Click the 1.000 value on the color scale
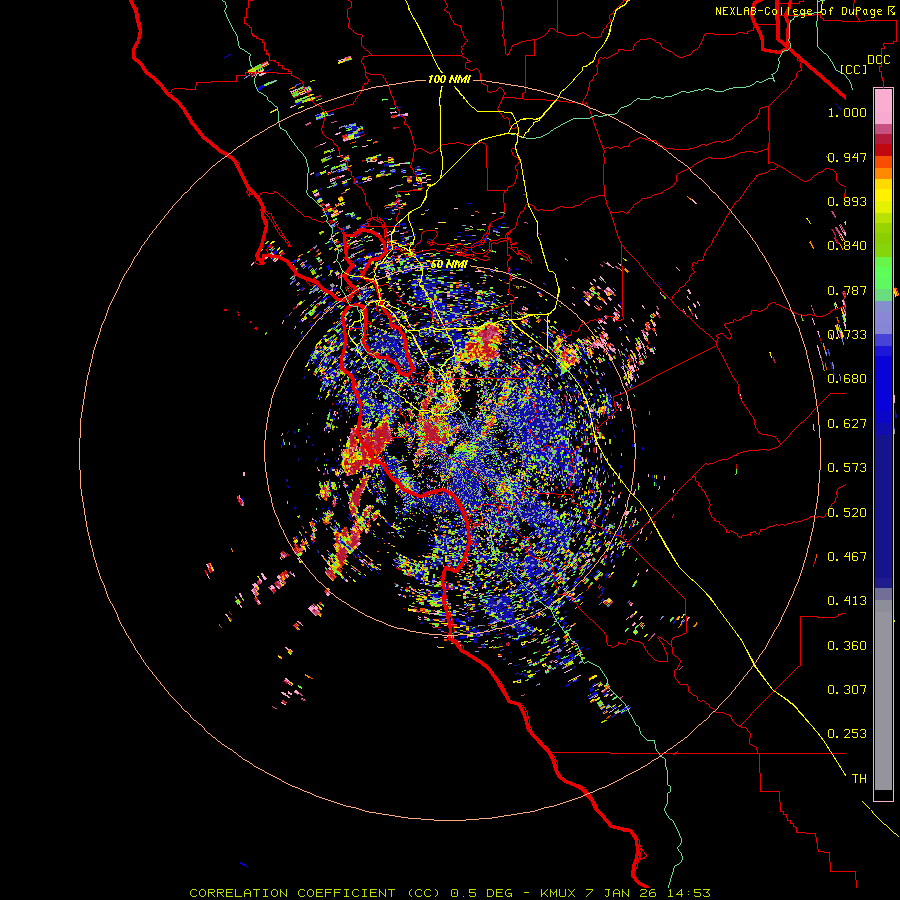This screenshot has width=900, height=900. 847,112
